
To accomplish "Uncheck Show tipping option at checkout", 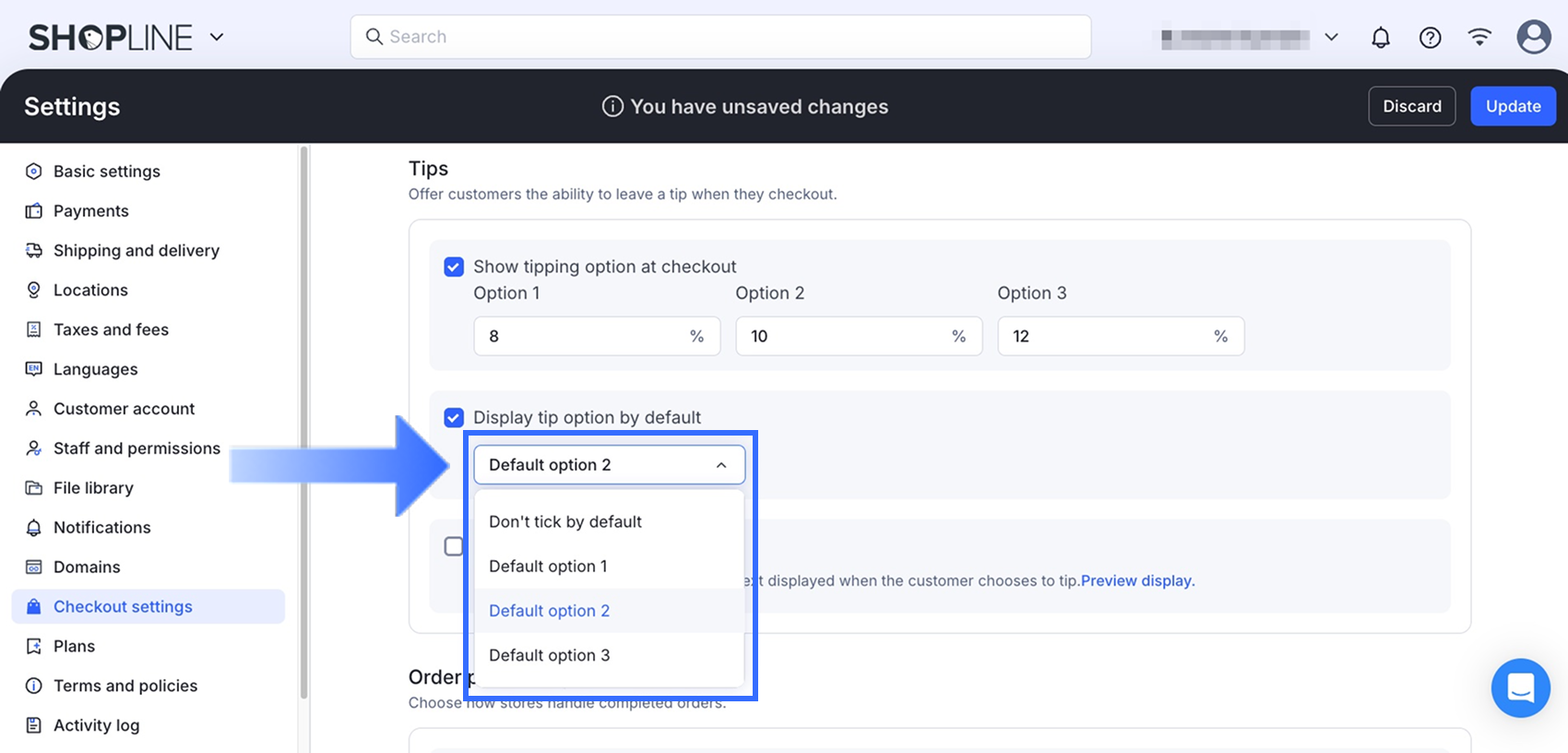I will [454, 267].
